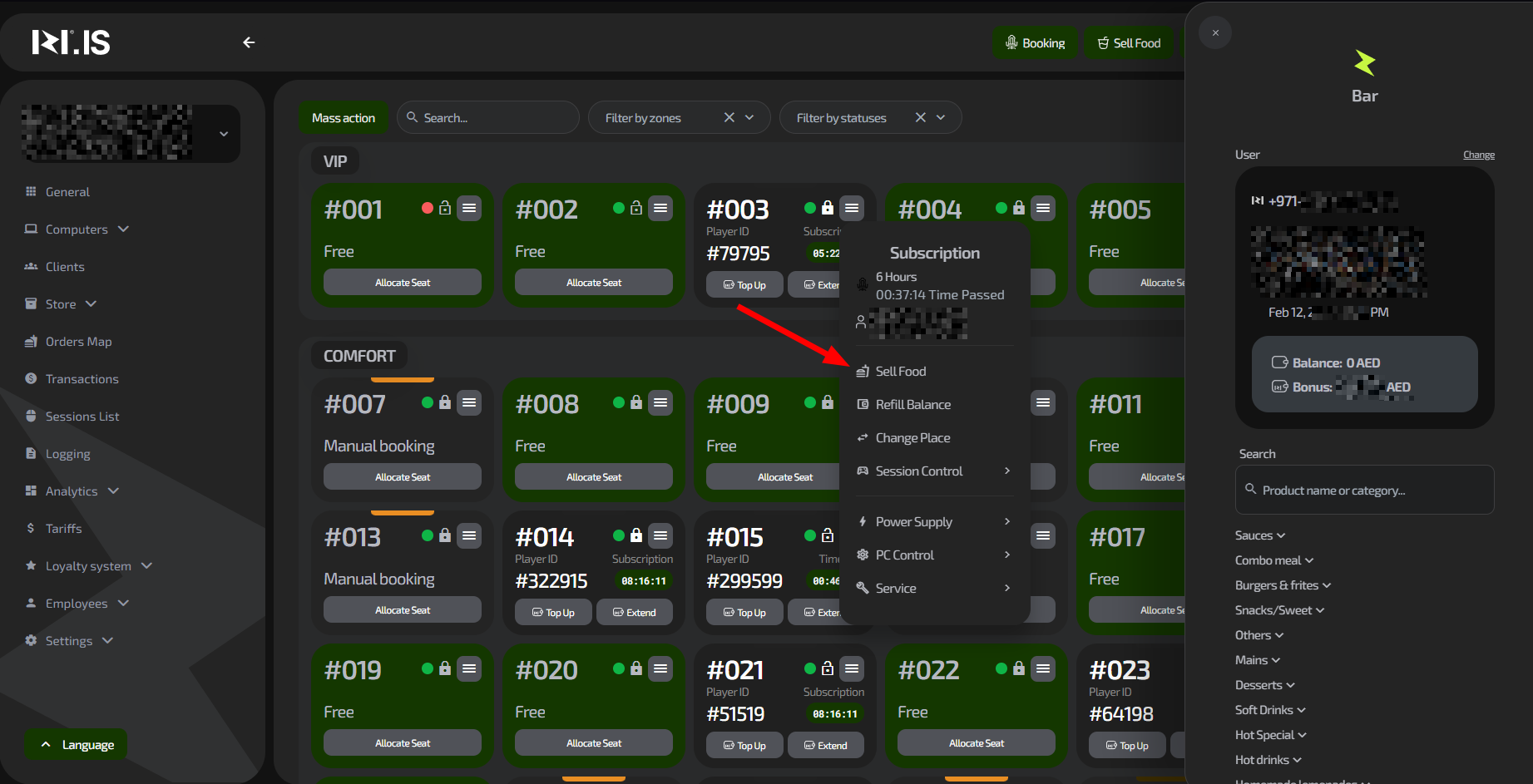Expand Computers submenu in sidebar
The width and height of the screenshot is (1533, 784).
pos(123,229)
